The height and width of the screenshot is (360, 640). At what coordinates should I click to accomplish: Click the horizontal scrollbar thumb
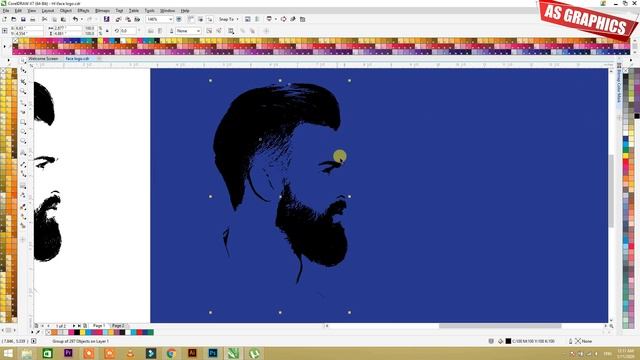500,326
